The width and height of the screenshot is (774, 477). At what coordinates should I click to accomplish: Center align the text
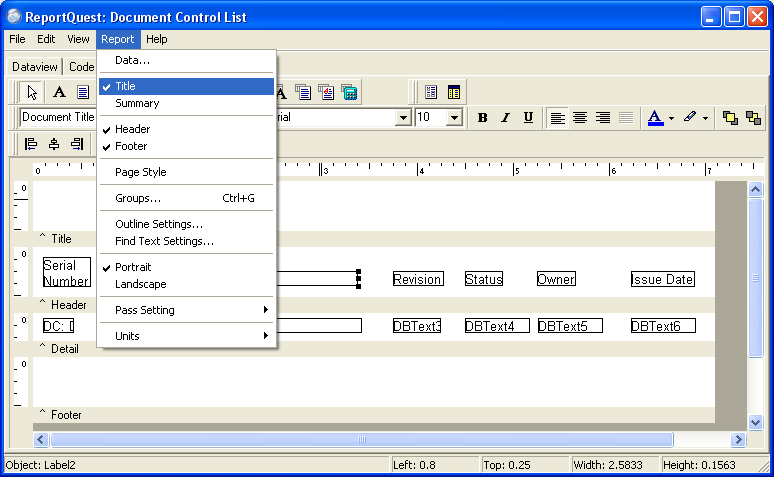tap(580, 118)
